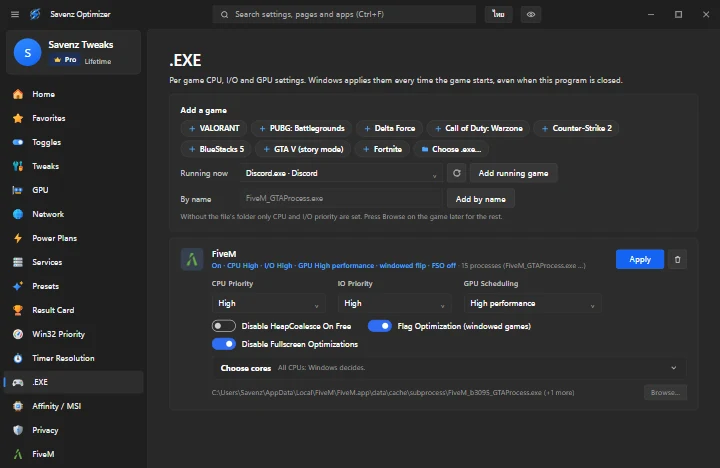The width and height of the screenshot is (720, 468).
Task: Click Choose .exe... file button
Action: pos(451,149)
